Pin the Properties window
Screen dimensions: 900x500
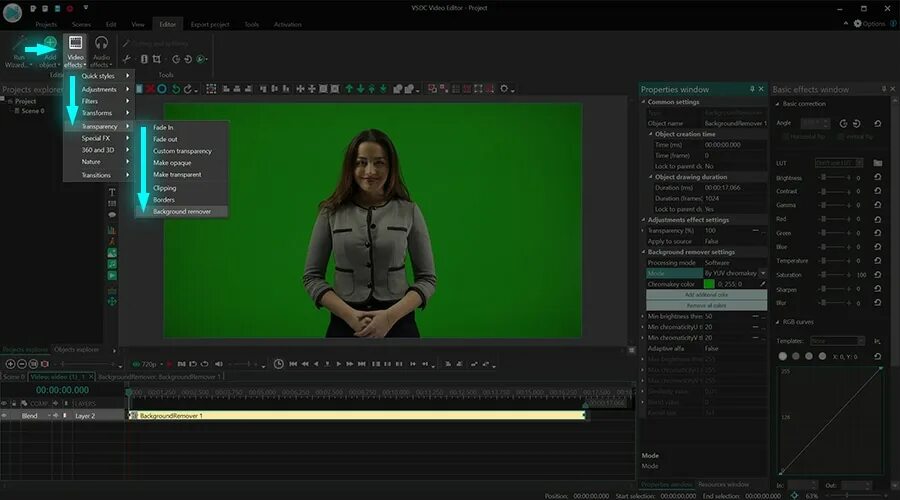click(x=752, y=89)
